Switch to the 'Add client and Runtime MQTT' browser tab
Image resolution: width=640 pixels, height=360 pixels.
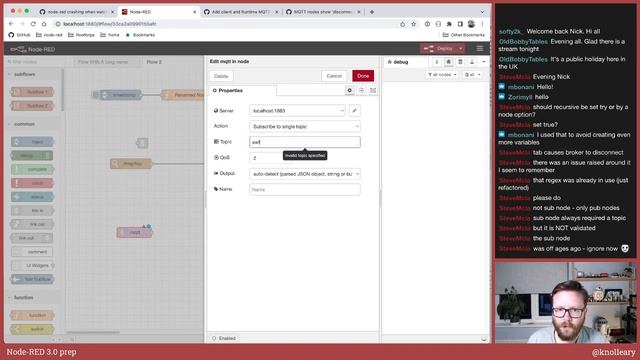pyautogui.click(x=241, y=12)
